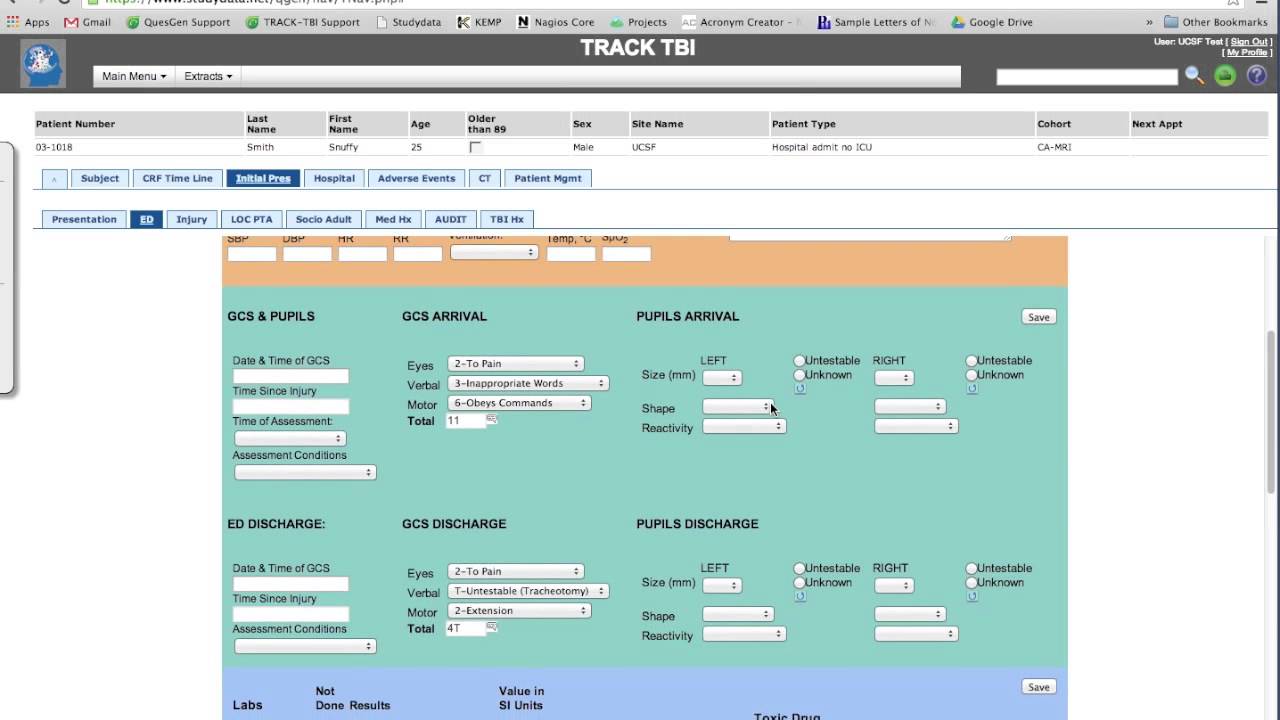The height and width of the screenshot is (720, 1280).
Task: Open the KEMP bookmark
Action: pos(479,22)
